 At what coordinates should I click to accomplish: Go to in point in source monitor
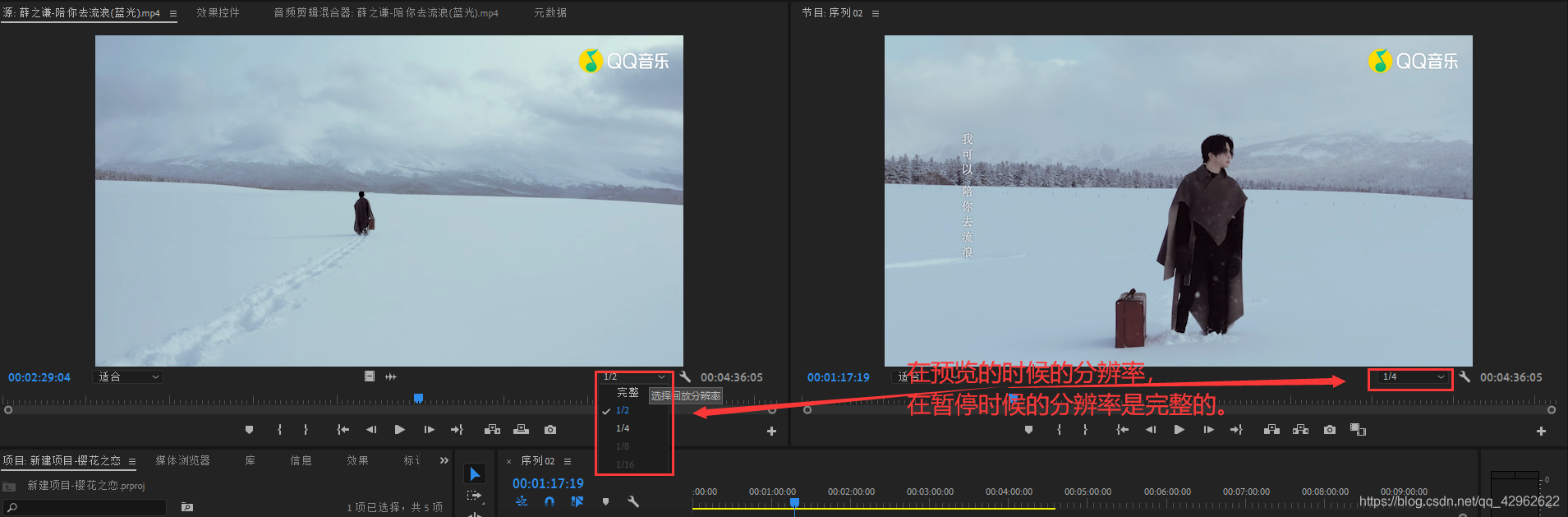343,429
